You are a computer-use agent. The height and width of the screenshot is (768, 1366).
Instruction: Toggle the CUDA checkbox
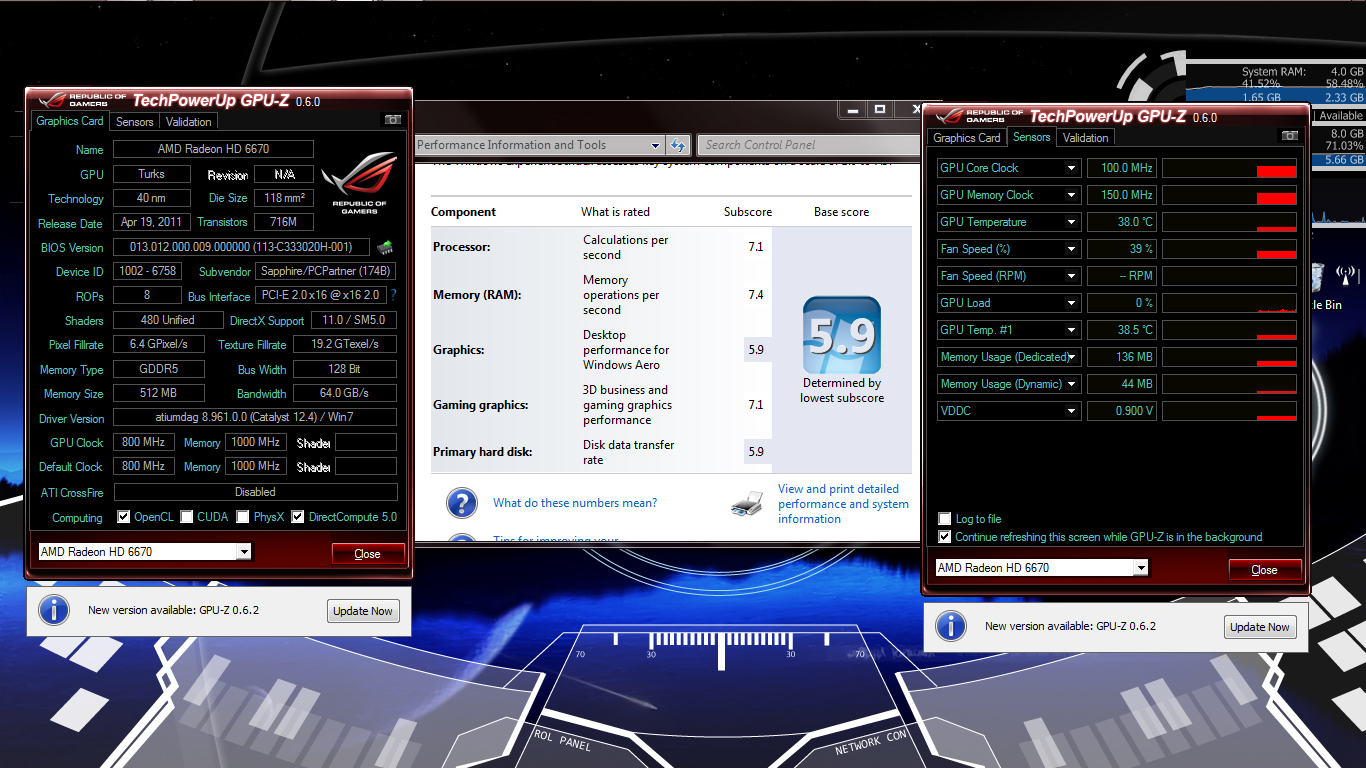[x=187, y=517]
